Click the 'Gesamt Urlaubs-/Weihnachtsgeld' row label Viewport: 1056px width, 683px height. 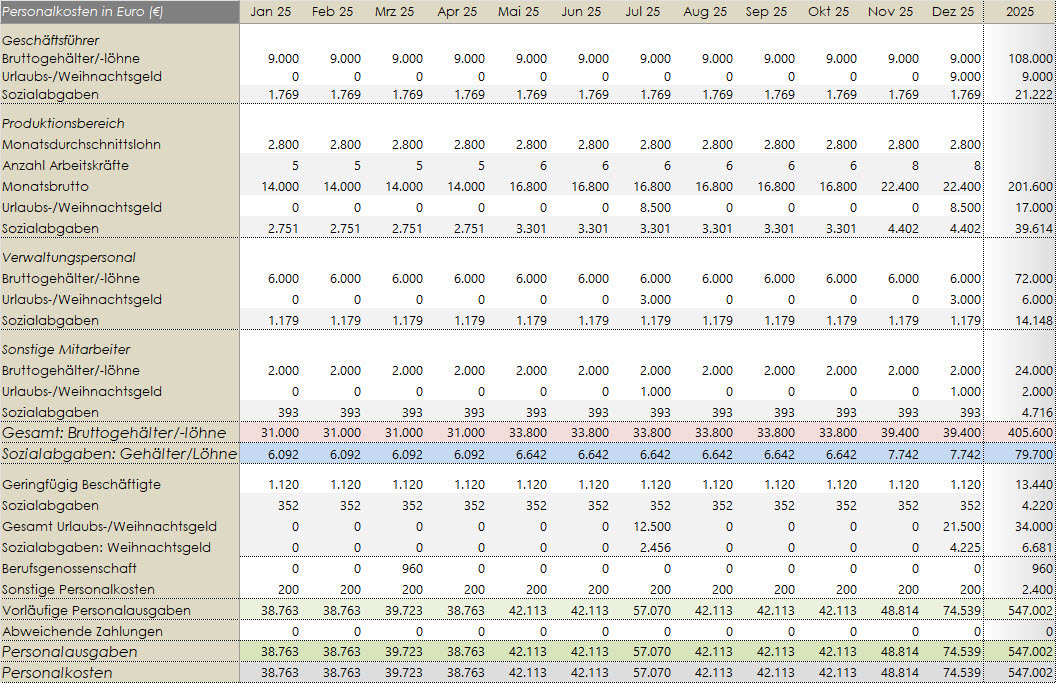pos(109,526)
